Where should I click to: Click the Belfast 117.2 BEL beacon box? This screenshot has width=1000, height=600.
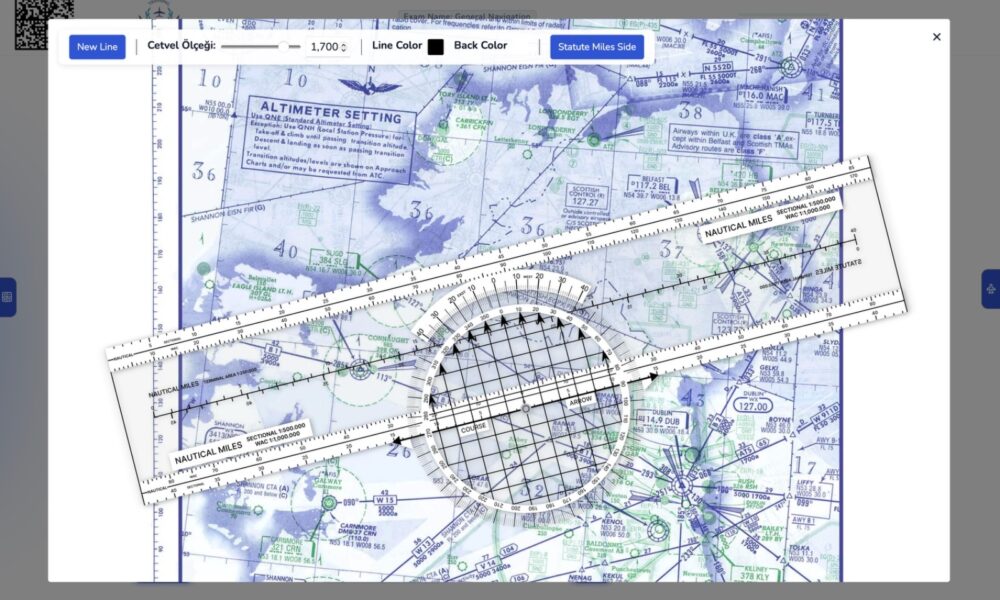tap(651, 185)
